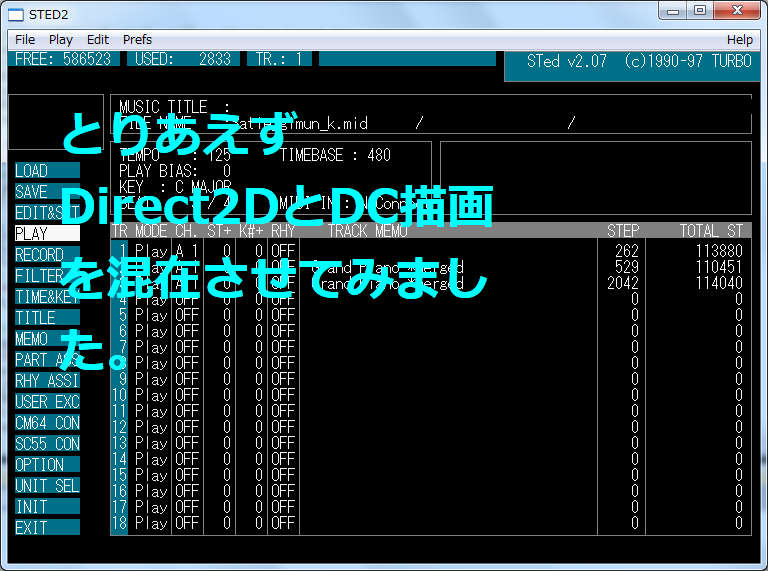Toggle track 10 Play mode cell
Image resolution: width=768 pixels, height=571 pixels.
(151, 395)
